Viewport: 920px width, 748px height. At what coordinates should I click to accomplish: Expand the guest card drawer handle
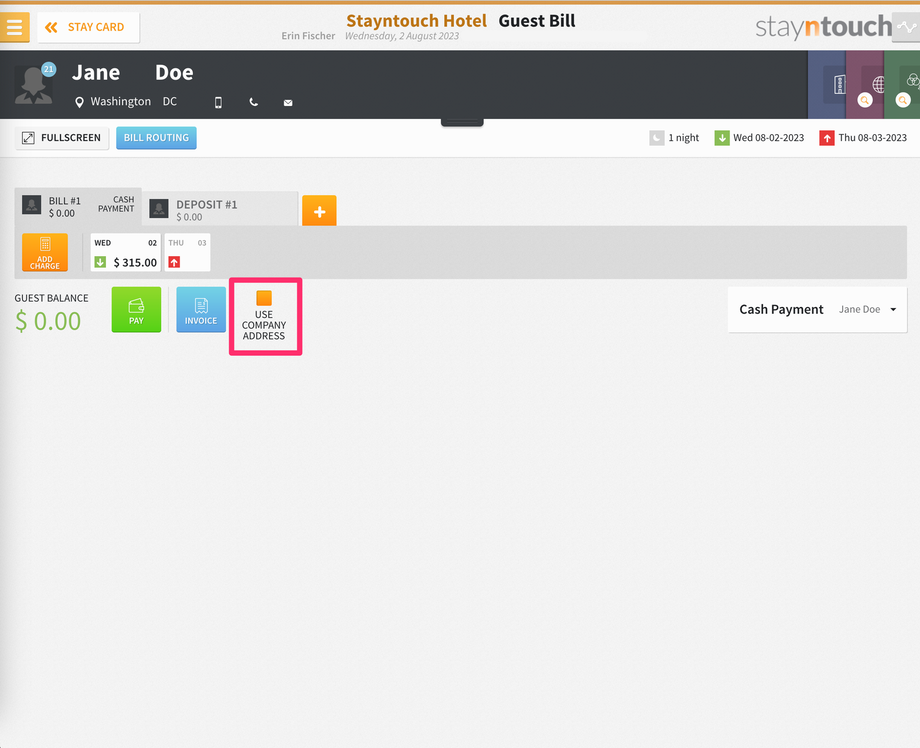coord(462,122)
